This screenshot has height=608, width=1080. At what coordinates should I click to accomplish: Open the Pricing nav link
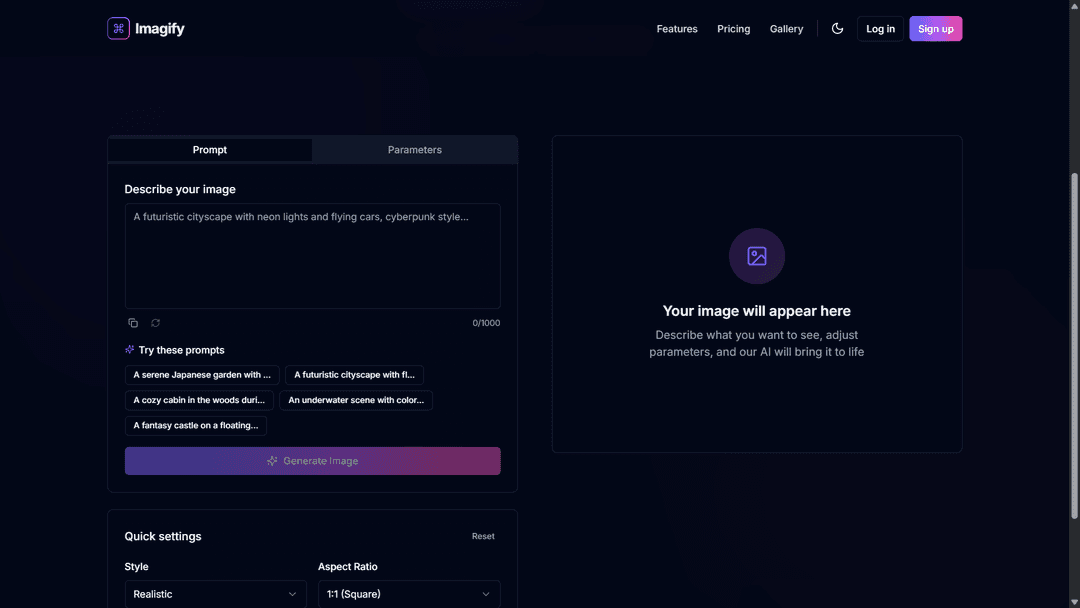734,29
